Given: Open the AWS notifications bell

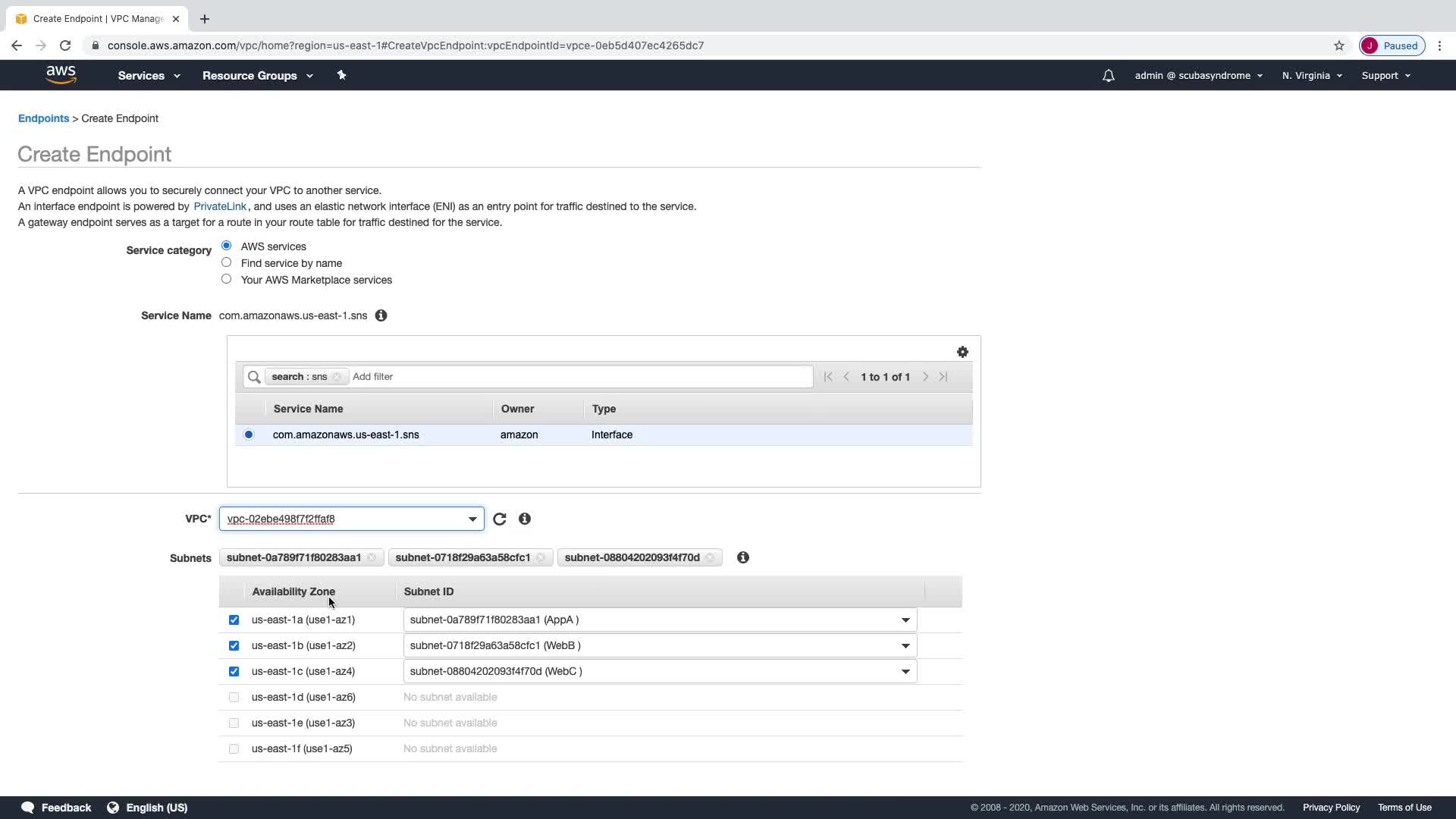Looking at the screenshot, I should [1108, 76].
